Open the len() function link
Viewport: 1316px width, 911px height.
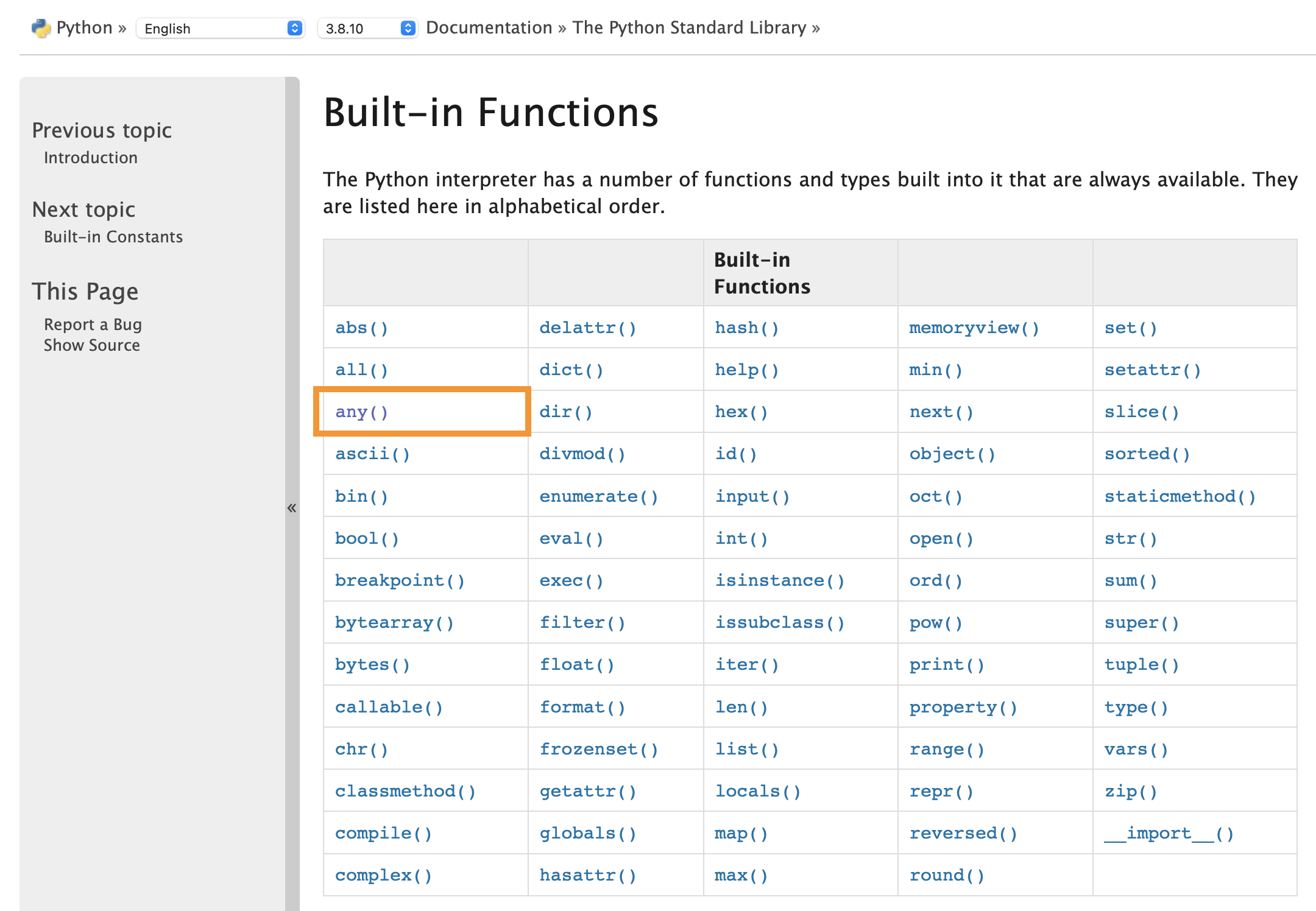click(x=741, y=707)
